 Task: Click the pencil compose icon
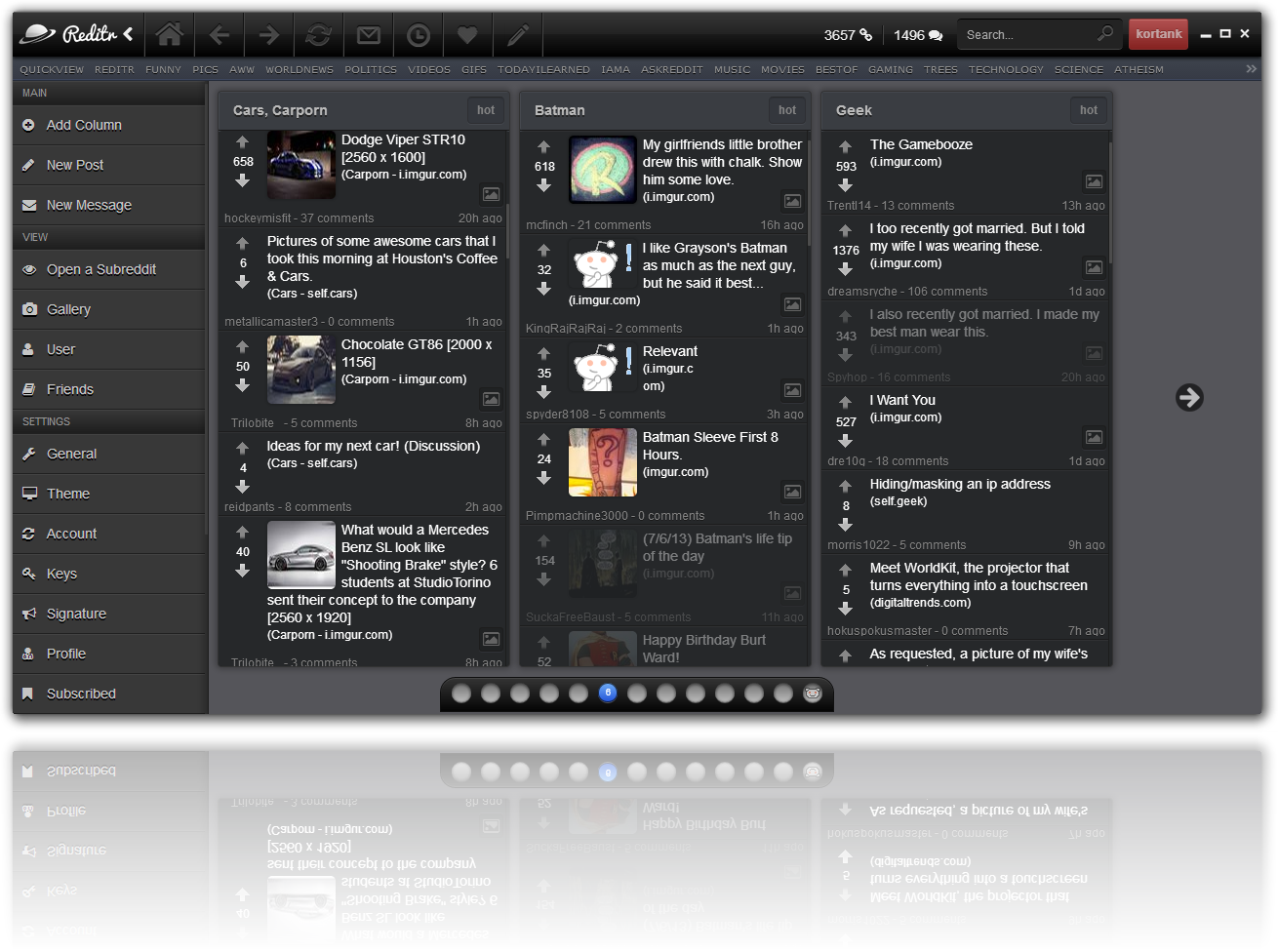pos(517,35)
